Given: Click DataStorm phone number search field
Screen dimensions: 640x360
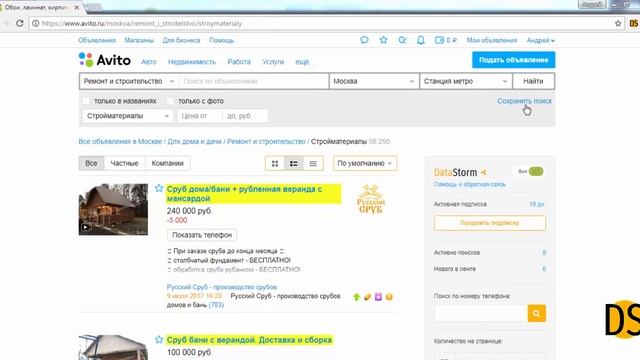Looking at the screenshot, I should [x=481, y=313].
